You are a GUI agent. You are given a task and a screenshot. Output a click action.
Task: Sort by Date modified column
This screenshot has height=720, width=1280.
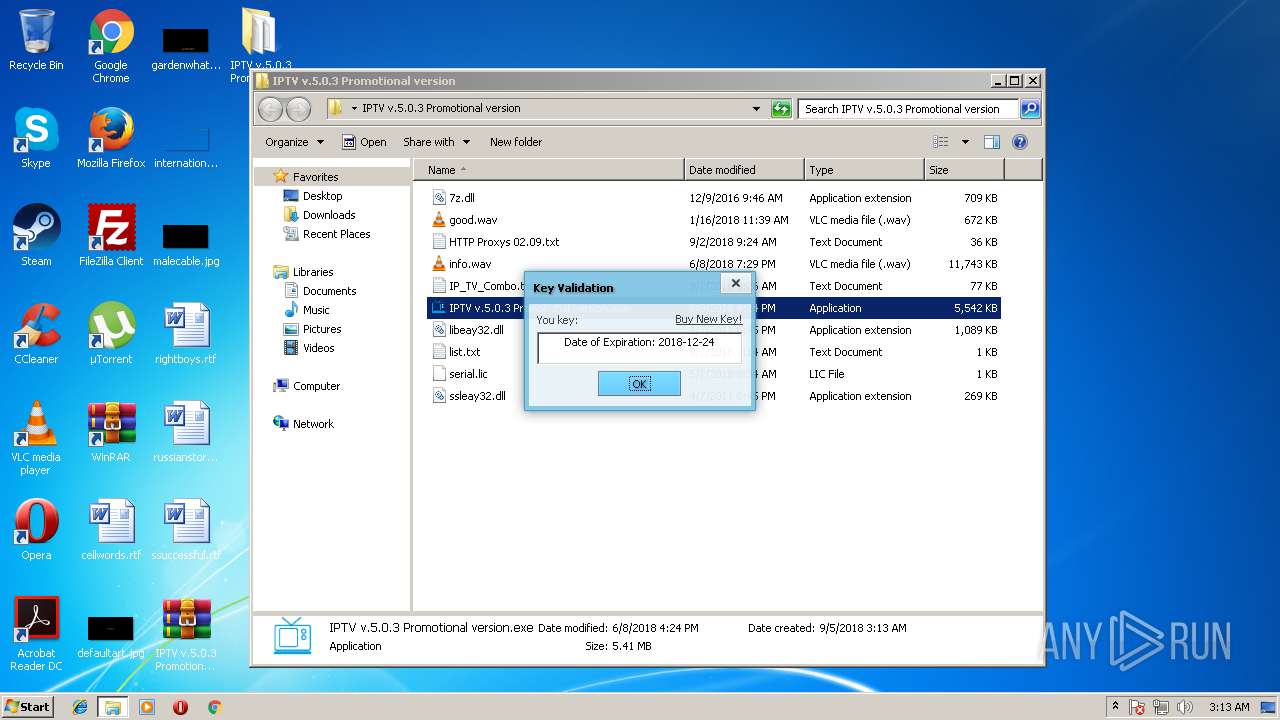click(x=744, y=170)
